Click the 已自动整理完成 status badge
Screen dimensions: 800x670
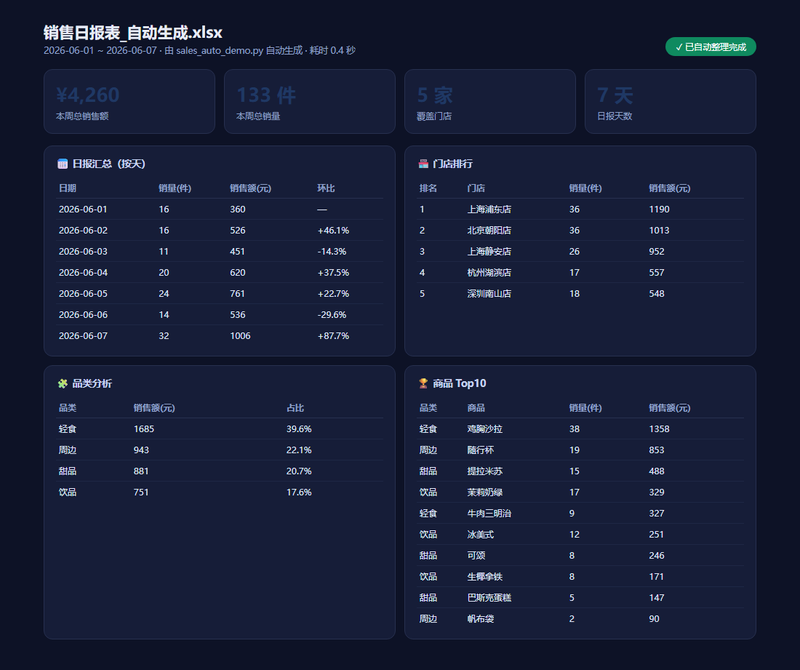[x=710, y=47]
